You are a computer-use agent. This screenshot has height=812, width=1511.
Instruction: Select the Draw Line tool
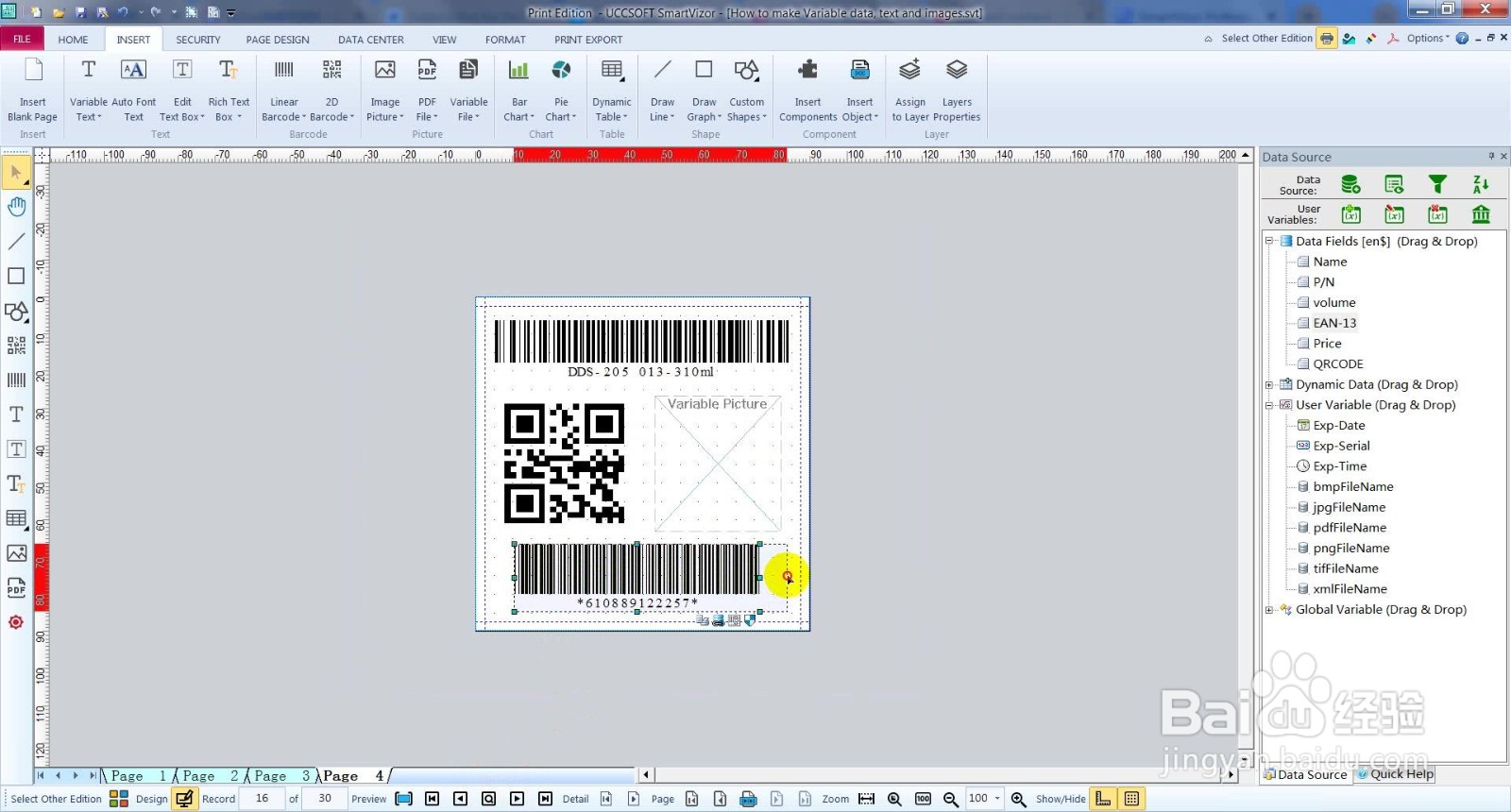(x=662, y=90)
